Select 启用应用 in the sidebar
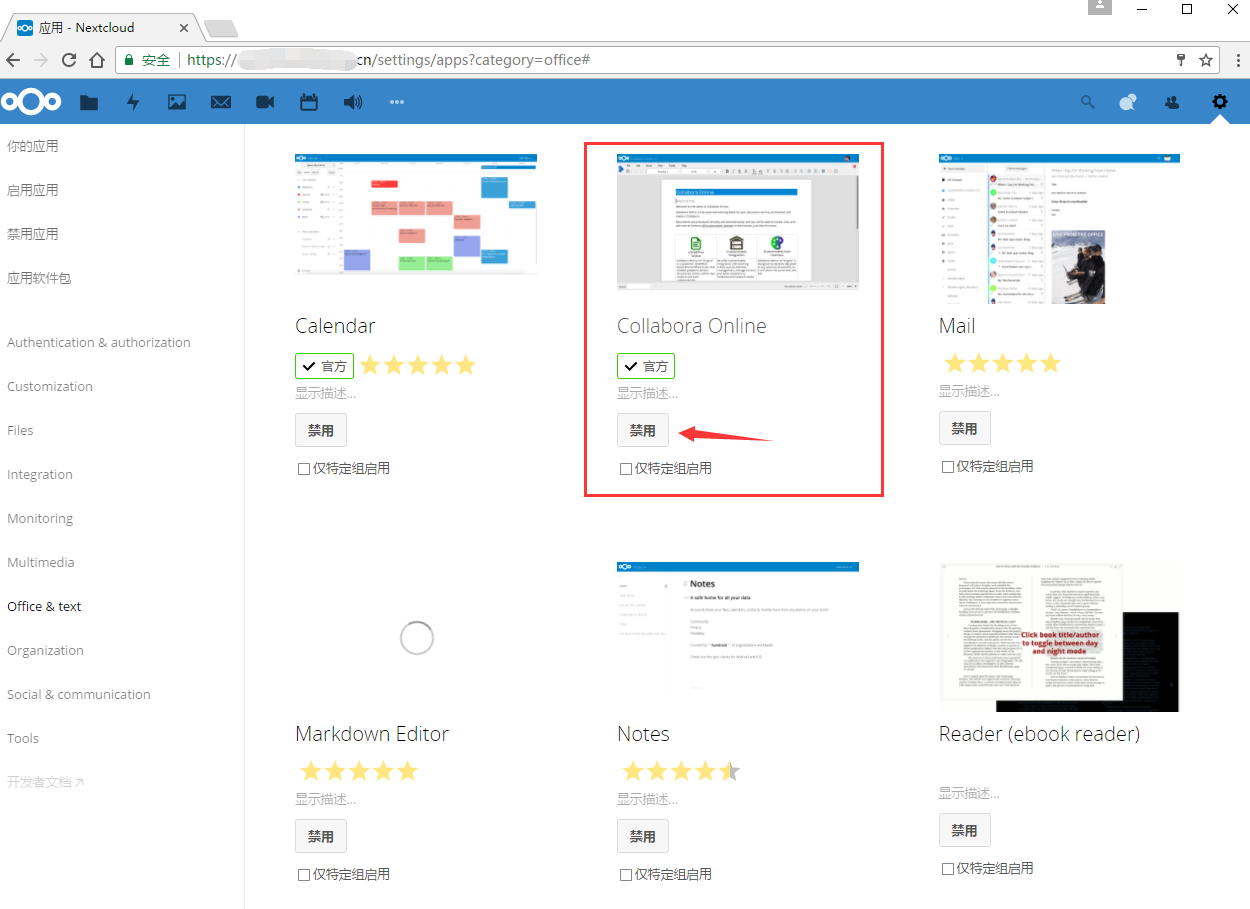The height and width of the screenshot is (909, 1250). point(34,189)
